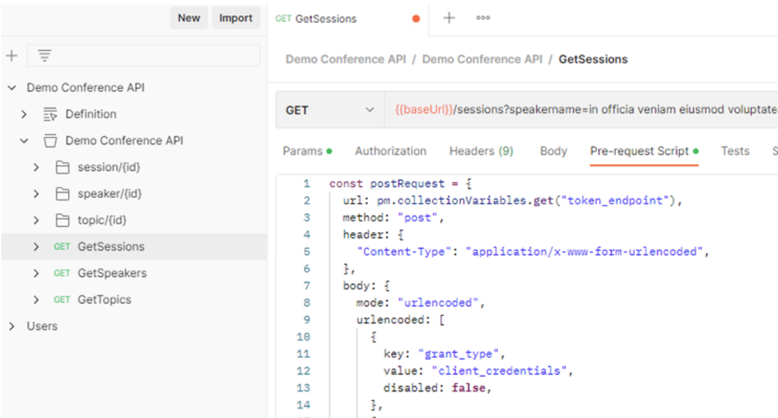Create a new collection with plus icon in sidebar
This screenshot has height=418, width=778.
11,56
